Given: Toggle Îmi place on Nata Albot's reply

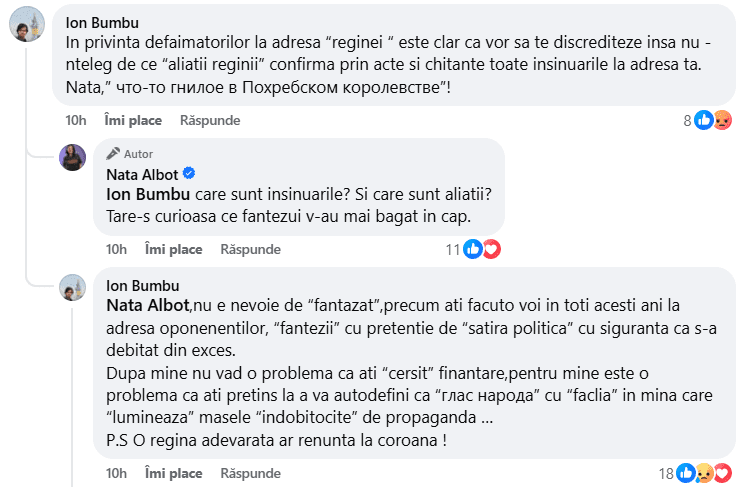Looking at the screenshot, I should pyautogui.click(x=173, y=249).
